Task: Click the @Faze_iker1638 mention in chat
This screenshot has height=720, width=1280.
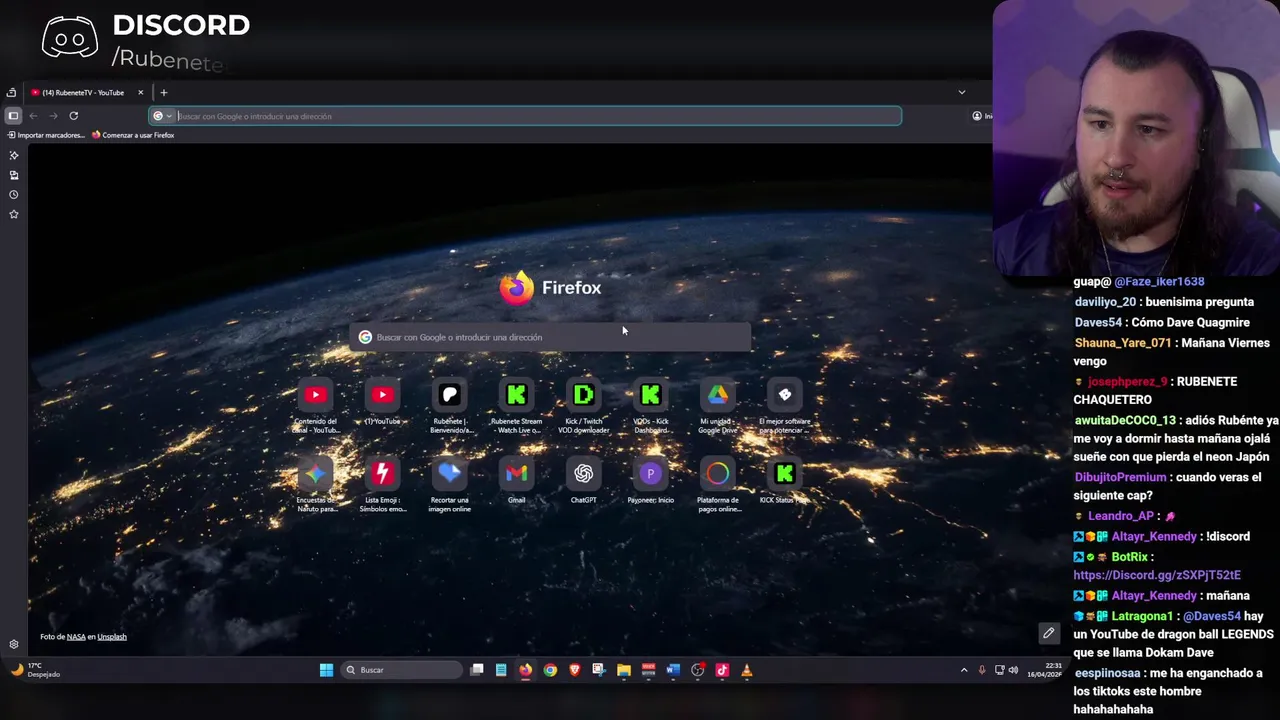Action: click(1159, 282)
